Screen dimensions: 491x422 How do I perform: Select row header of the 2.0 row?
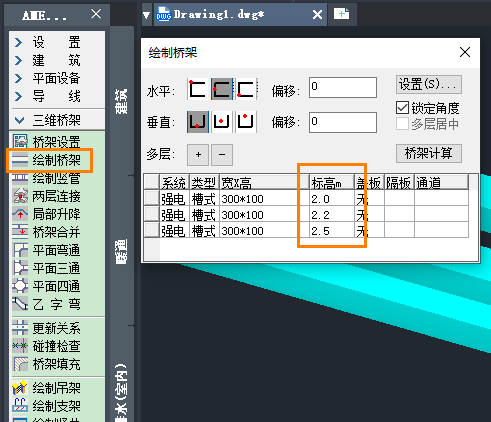coord(152,198)
